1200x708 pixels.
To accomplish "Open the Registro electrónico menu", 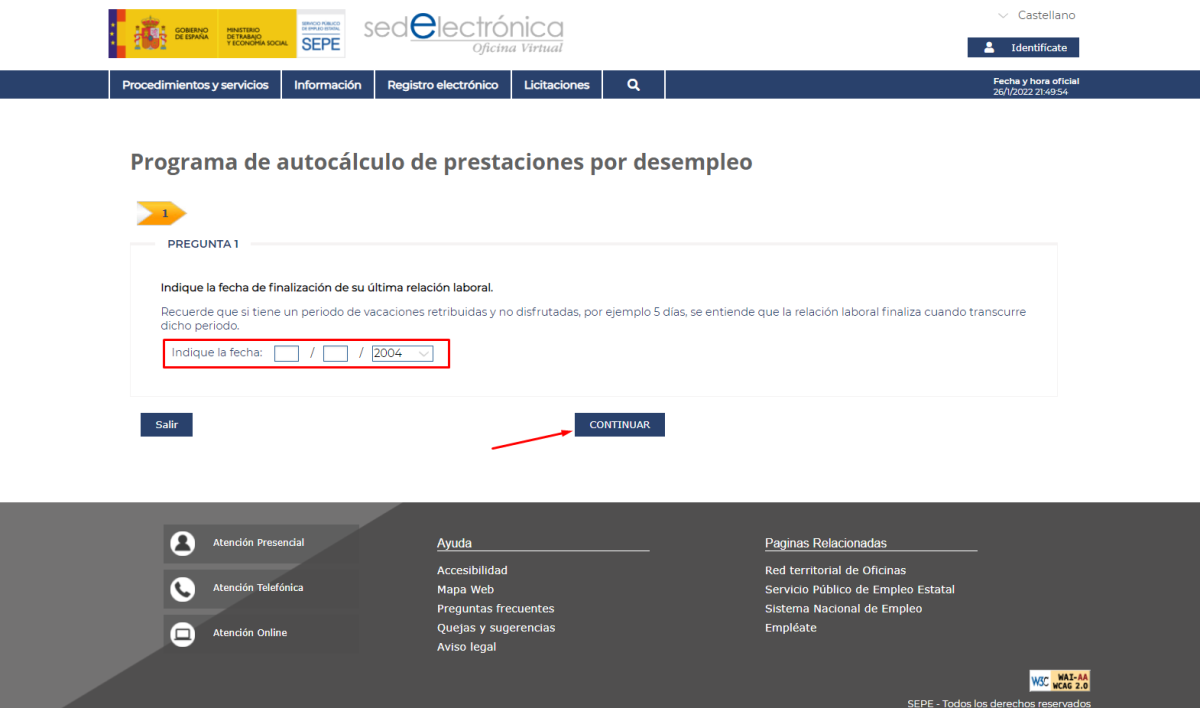I will (443, 85).
